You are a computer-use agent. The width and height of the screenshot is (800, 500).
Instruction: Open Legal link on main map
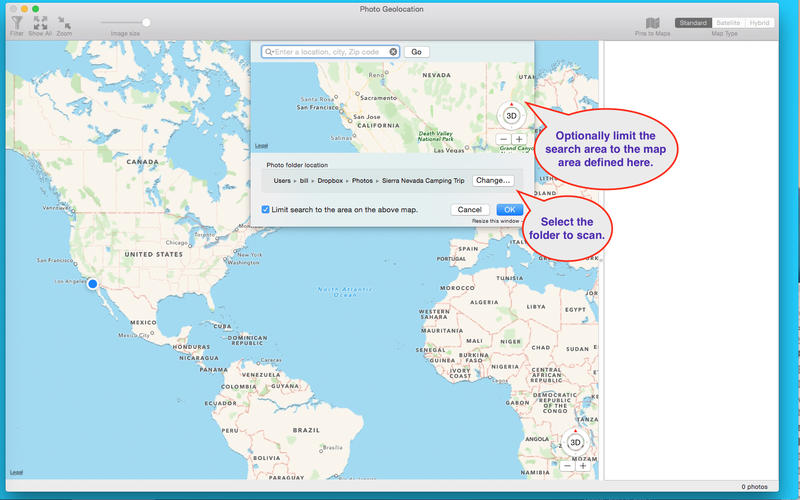(x=16, y=472)
